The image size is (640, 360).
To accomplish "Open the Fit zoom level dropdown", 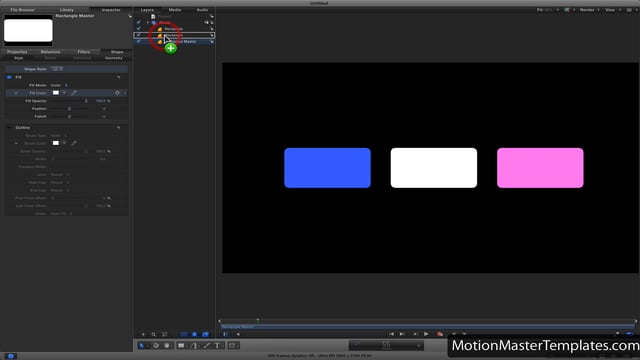I will [548, 10].
